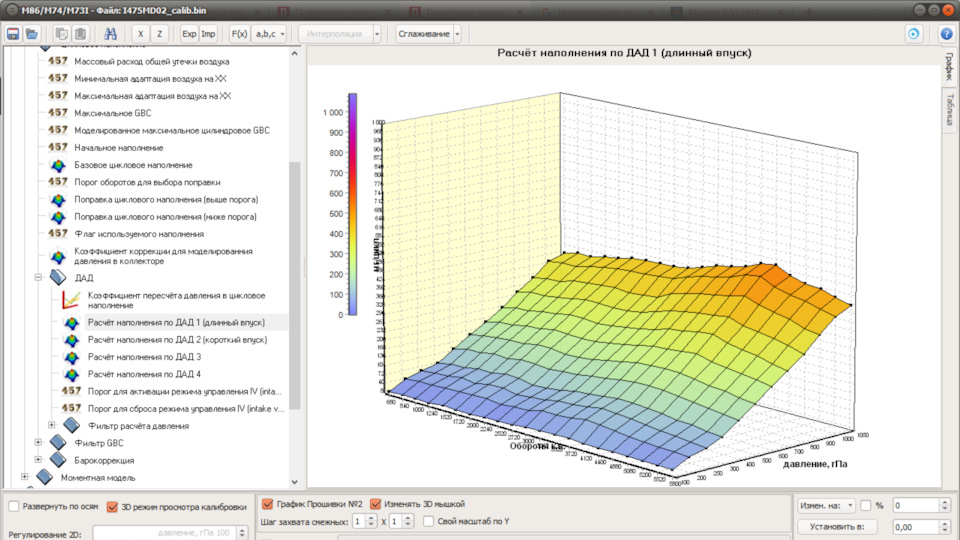Image resolution: width=960 pixels, height=540 pixels.
Task: Select Минимальная адаптация воздуха на ХХ
Action: [x=150, y=78]
